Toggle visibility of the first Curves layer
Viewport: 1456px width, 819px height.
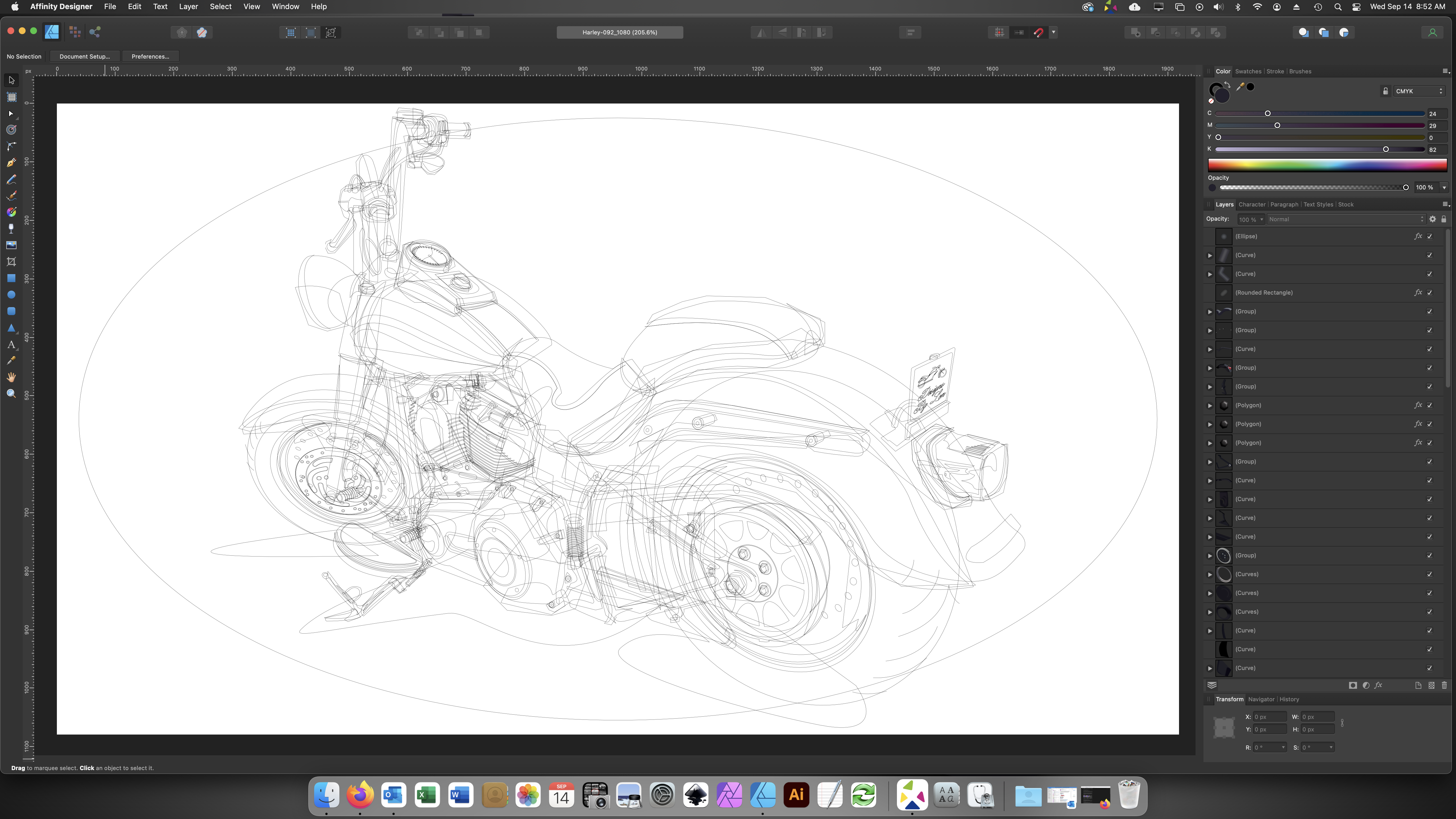pyautogui.click(x=1430, y=574)
